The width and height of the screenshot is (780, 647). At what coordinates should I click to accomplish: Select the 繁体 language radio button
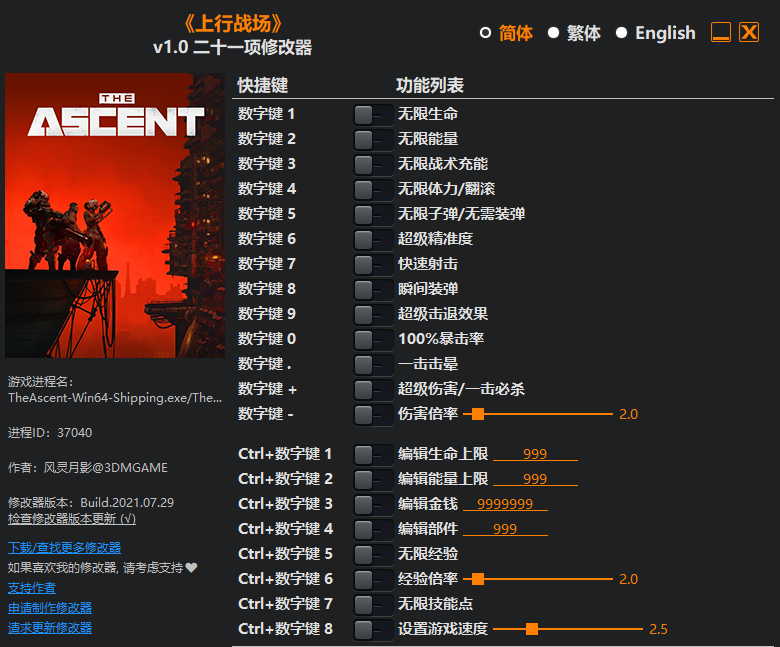pyautogui.click(x=553, y=33)
